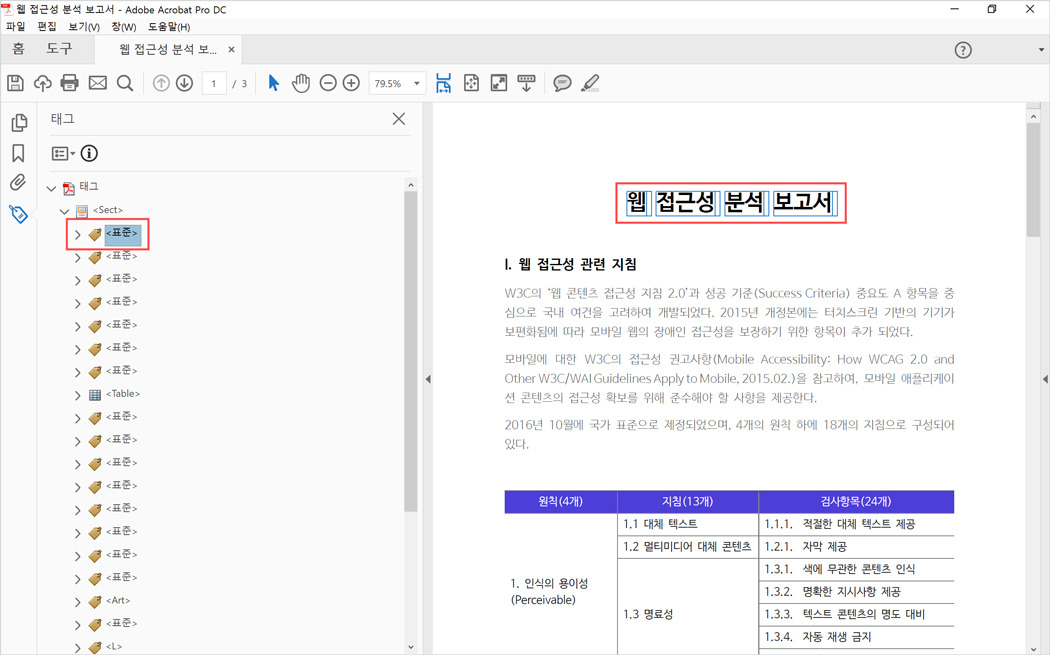
Task: Open the Tags panel options menu
Action: point(61,153)
